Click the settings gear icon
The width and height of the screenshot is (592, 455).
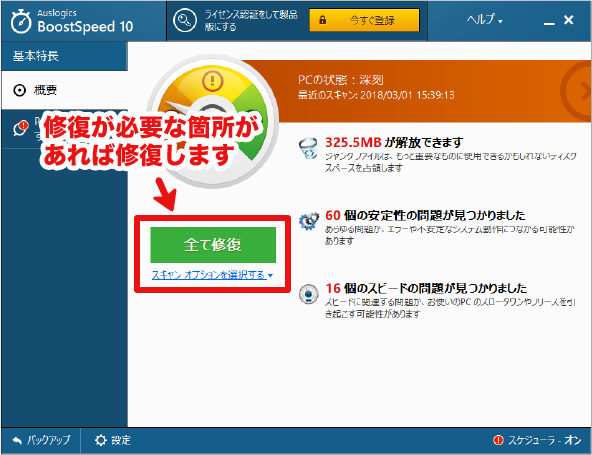click(x=101, y=440)
